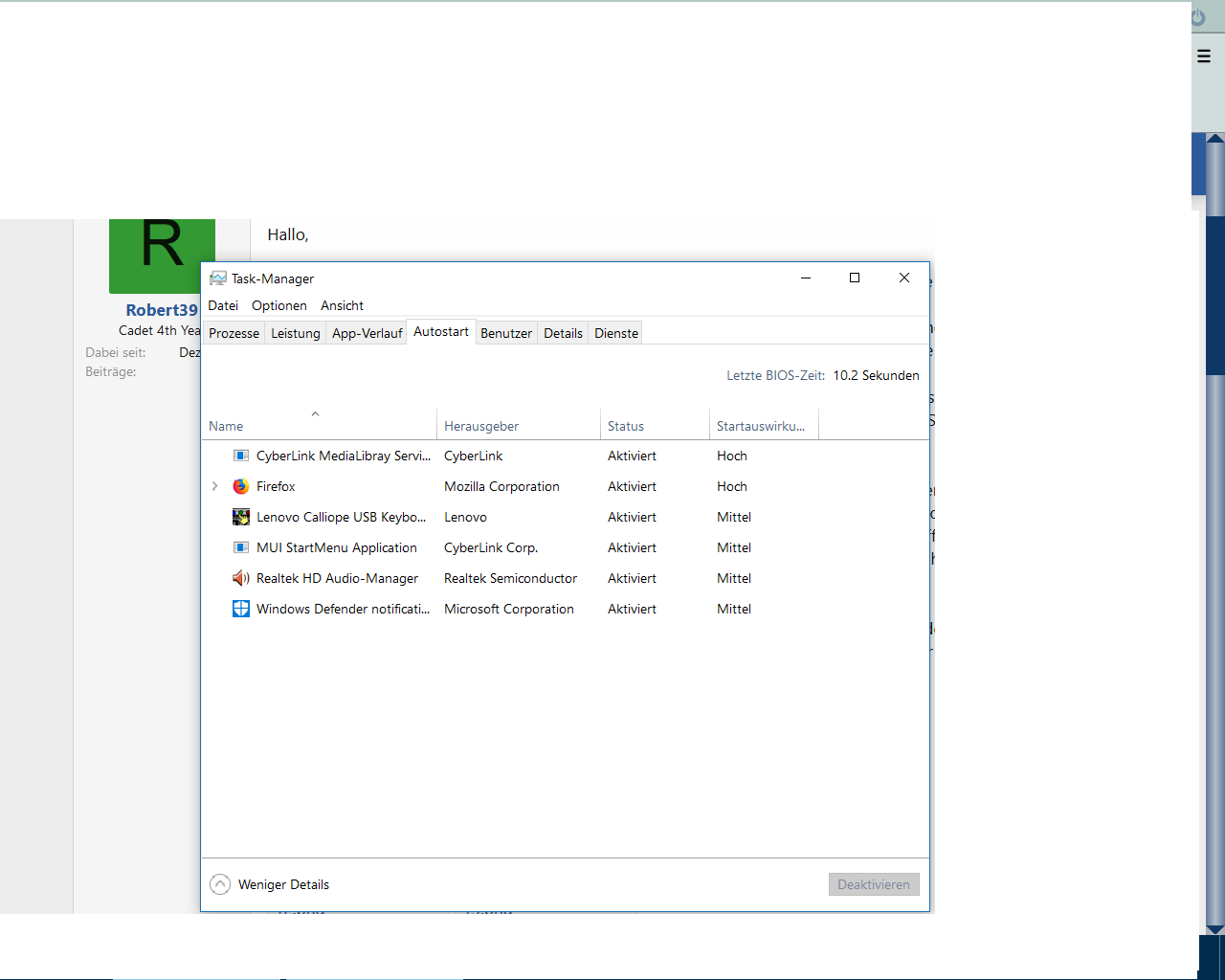Click Realtek Semiconductor publisher cell
This screenshot has width=1225, height=980.
click(x=510, y=578)
